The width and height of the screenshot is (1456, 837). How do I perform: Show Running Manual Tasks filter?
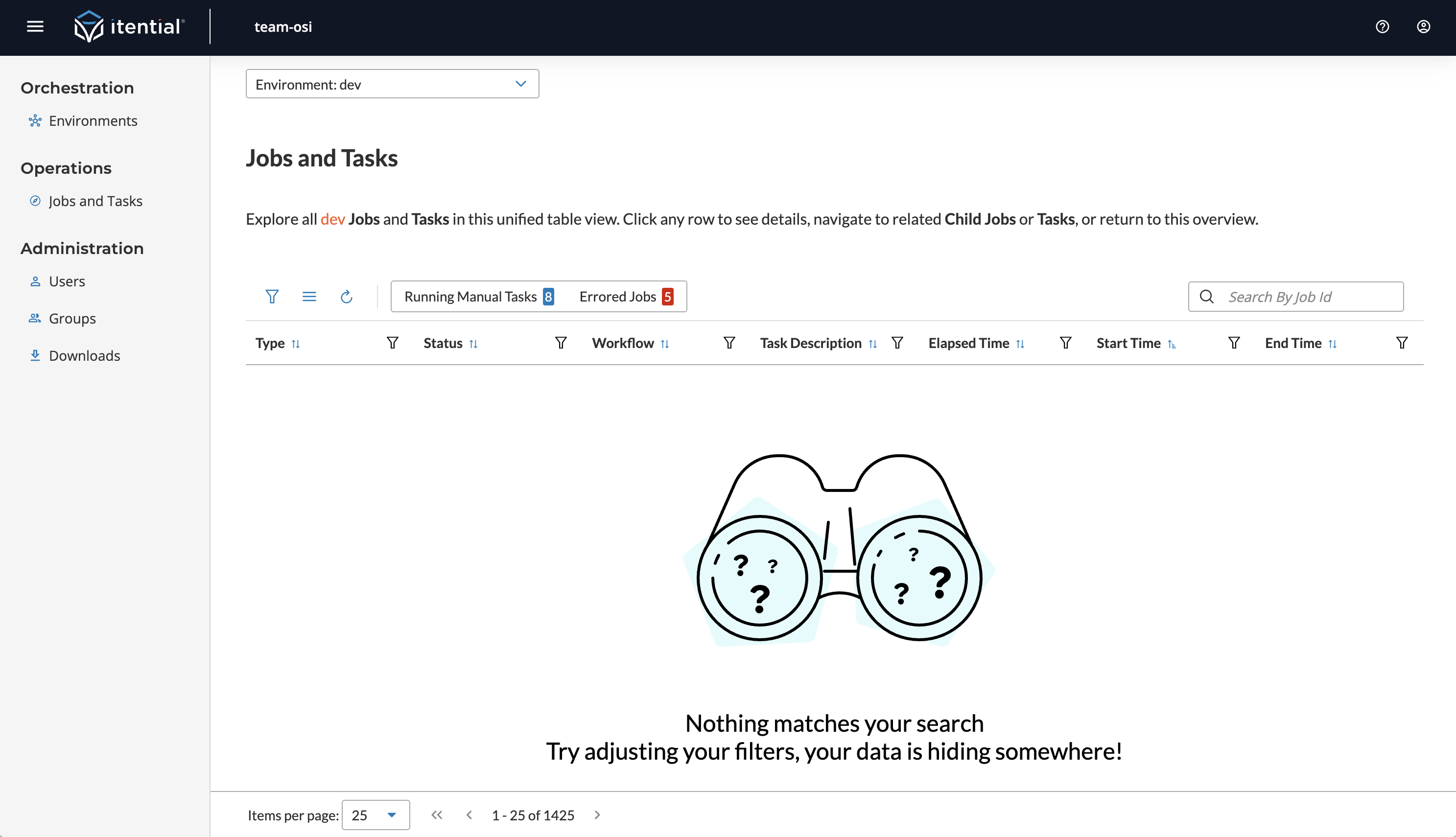tap(478, 297)
